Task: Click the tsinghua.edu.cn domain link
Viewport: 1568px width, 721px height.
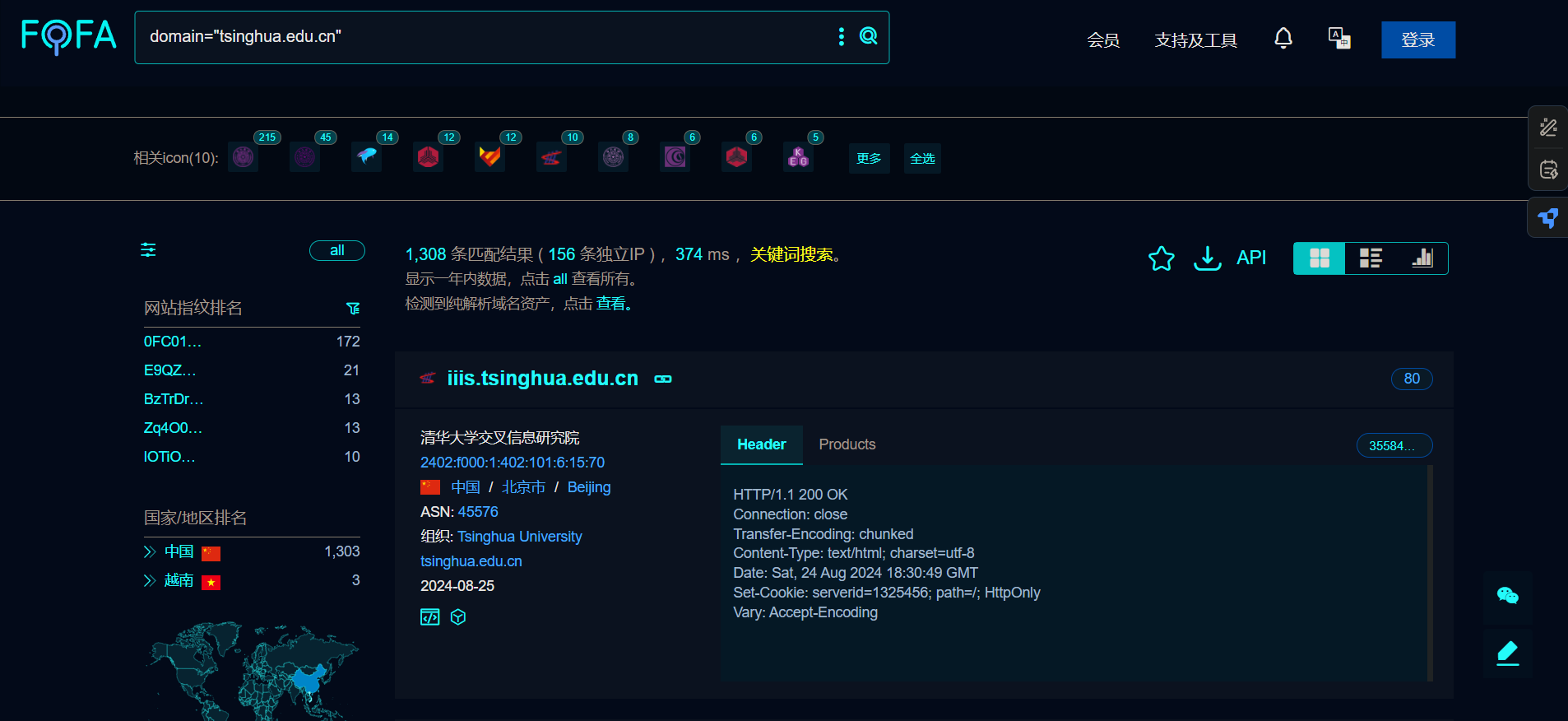Action: pyautogui.click(x=471, y=561)
